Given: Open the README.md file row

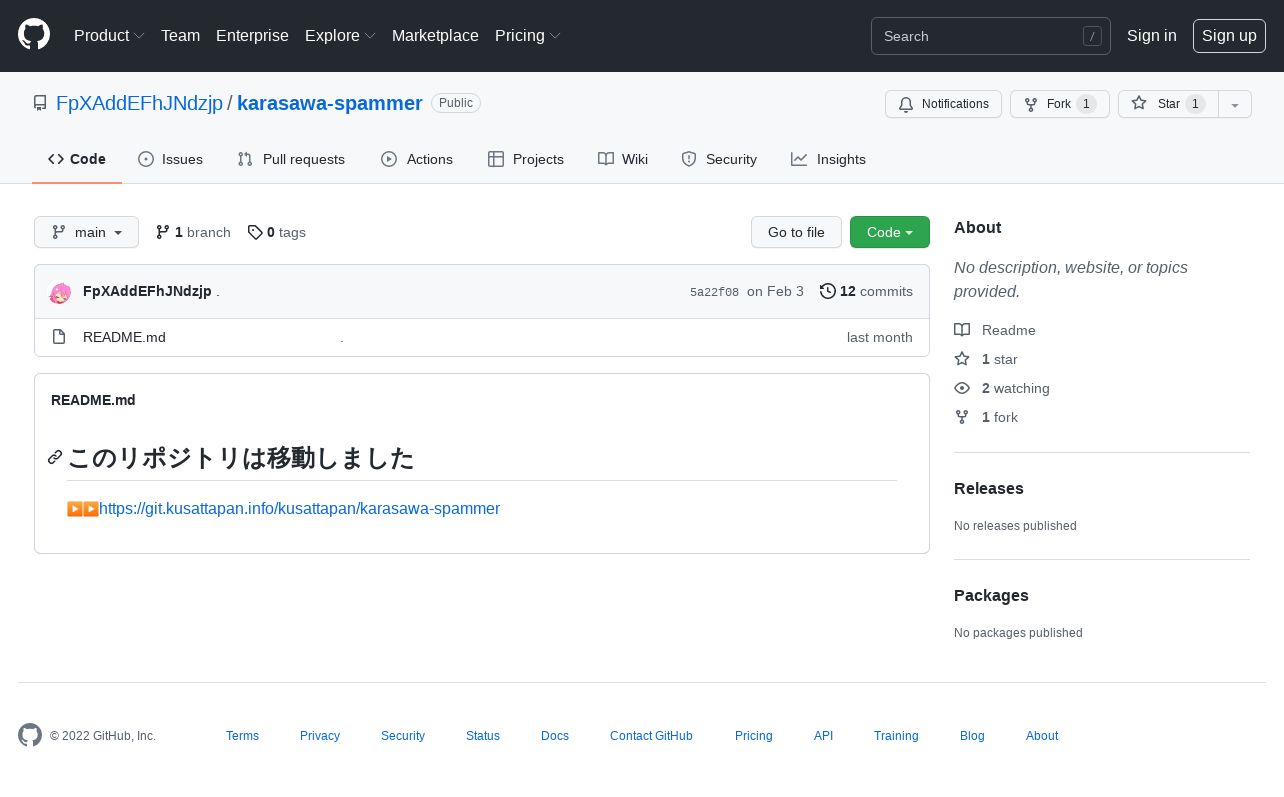Looking at the screenshot, I should click(x=482, y=337).
